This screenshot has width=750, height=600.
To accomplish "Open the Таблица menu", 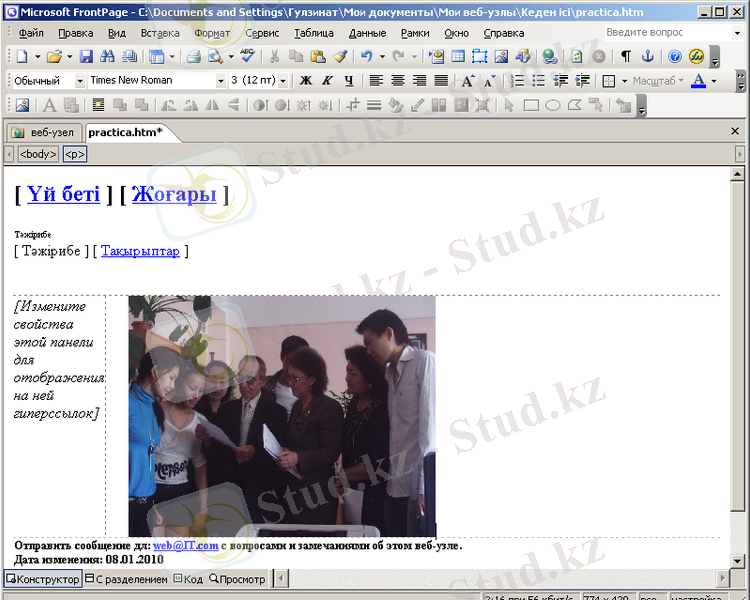I will click(x=314, y=33).
